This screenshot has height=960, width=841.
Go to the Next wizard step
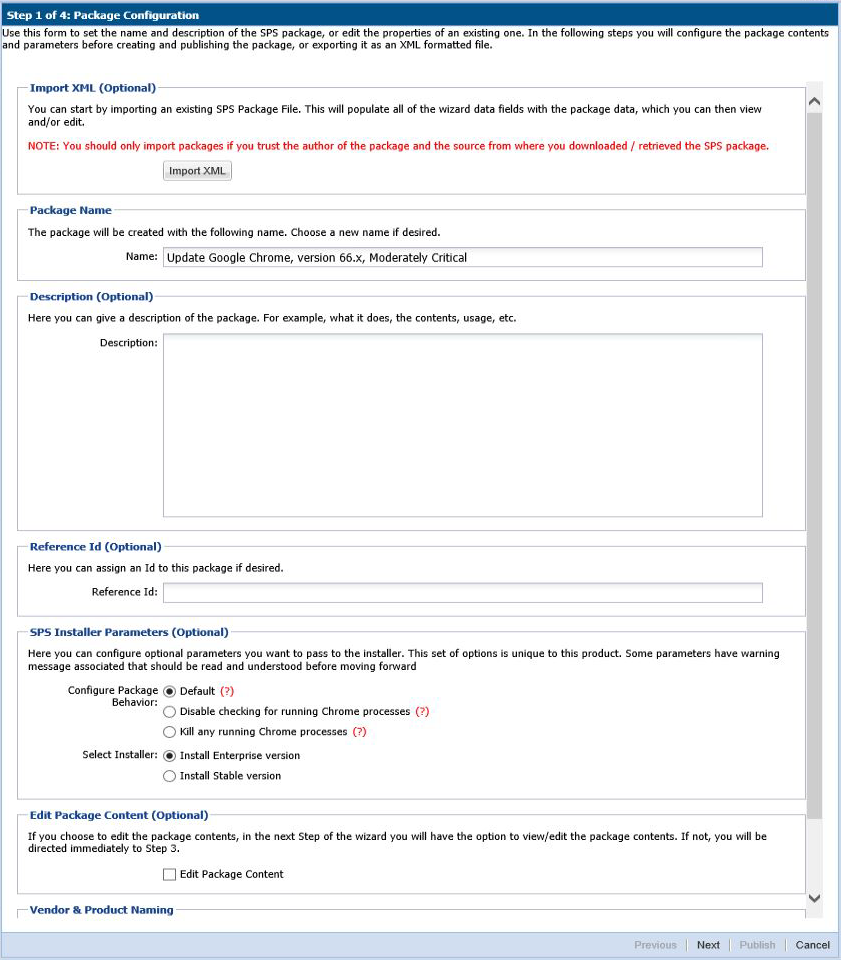click(708, 945)
